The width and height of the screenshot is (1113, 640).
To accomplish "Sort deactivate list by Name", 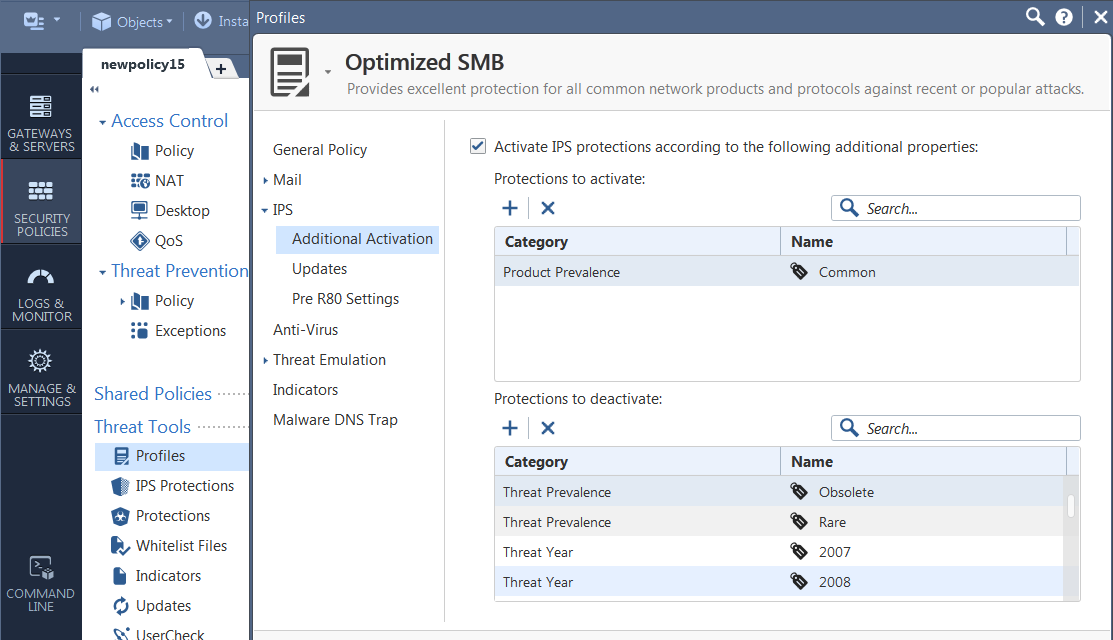I will [x=923, y=461].
